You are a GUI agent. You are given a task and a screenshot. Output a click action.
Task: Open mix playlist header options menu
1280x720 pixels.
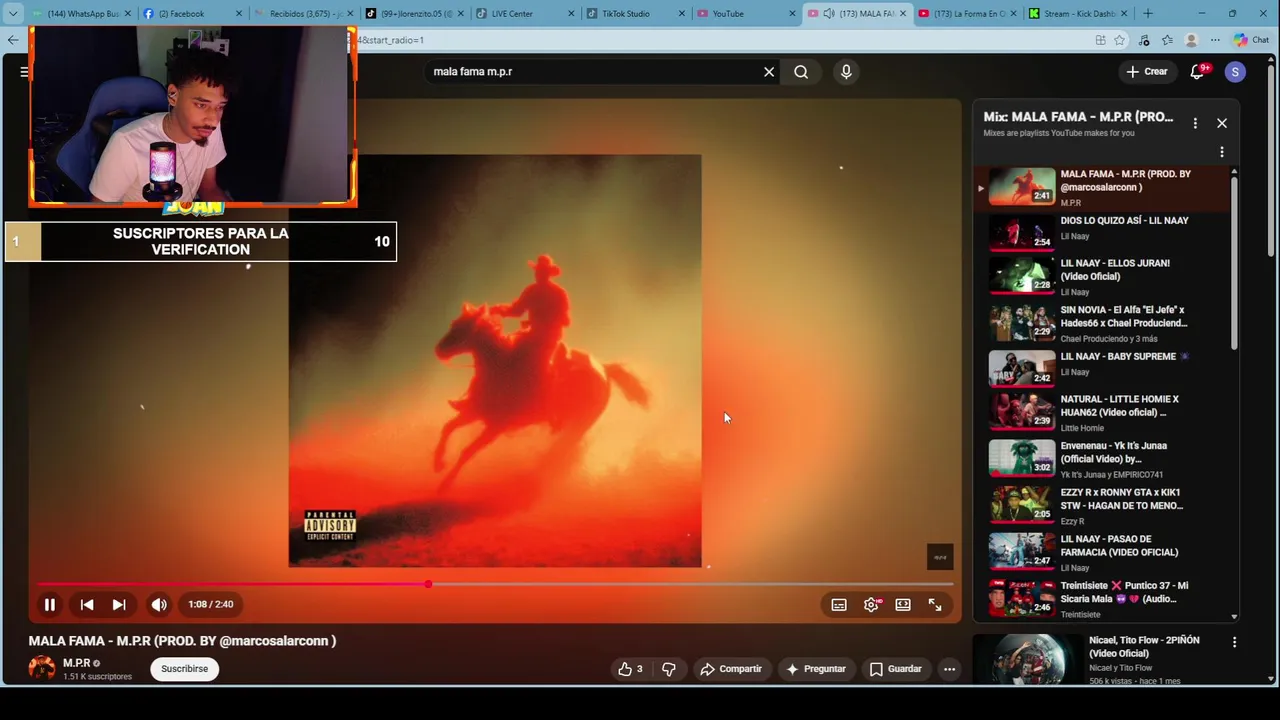coord(1195,123)
